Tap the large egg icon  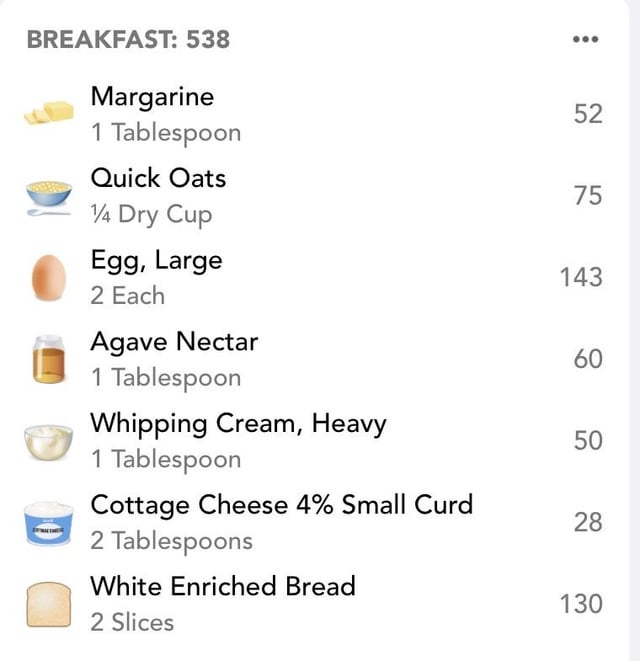click(49, 277)
